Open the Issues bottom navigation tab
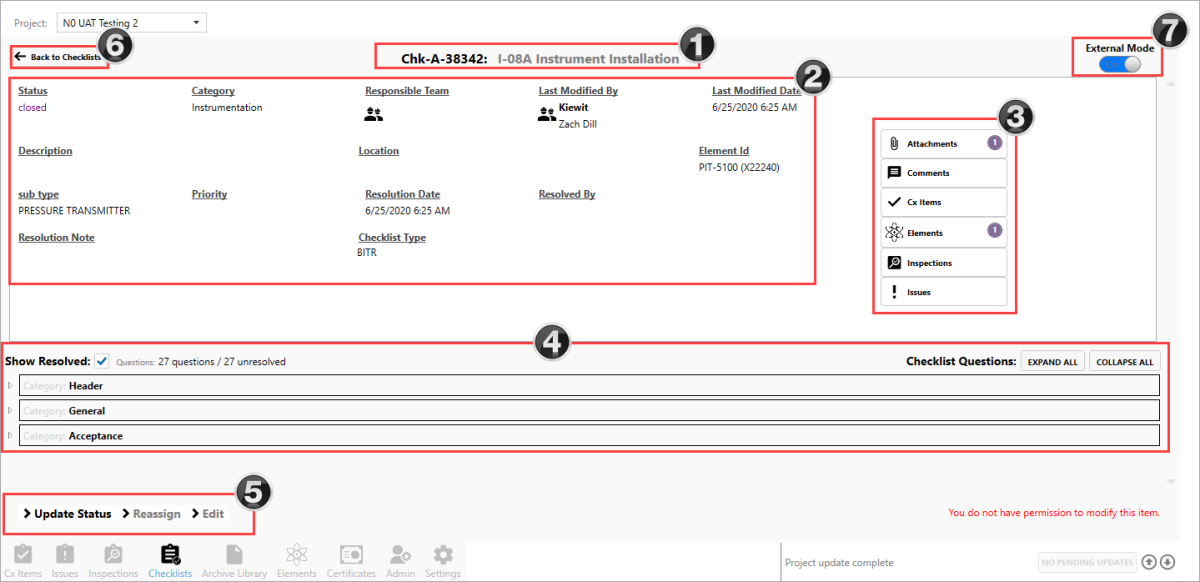 [64, 561]
